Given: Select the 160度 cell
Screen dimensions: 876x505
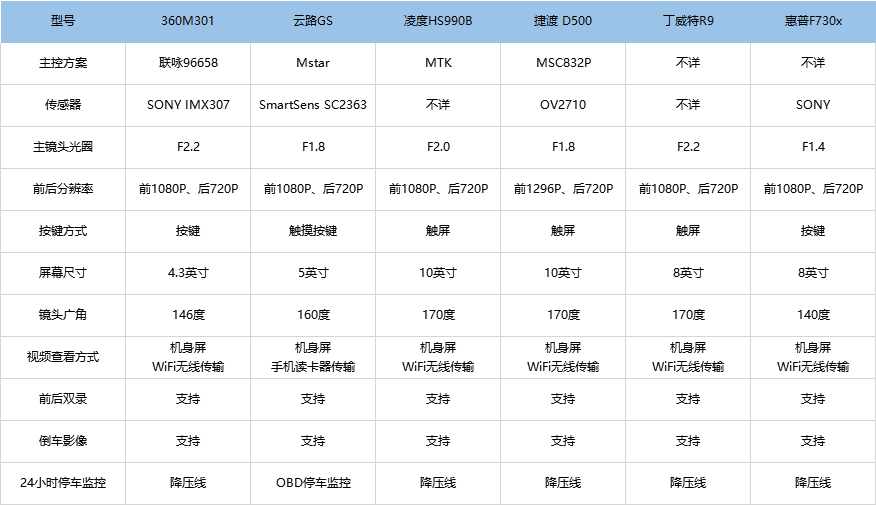Looking at the screenshot, I should tap(313, 315).
